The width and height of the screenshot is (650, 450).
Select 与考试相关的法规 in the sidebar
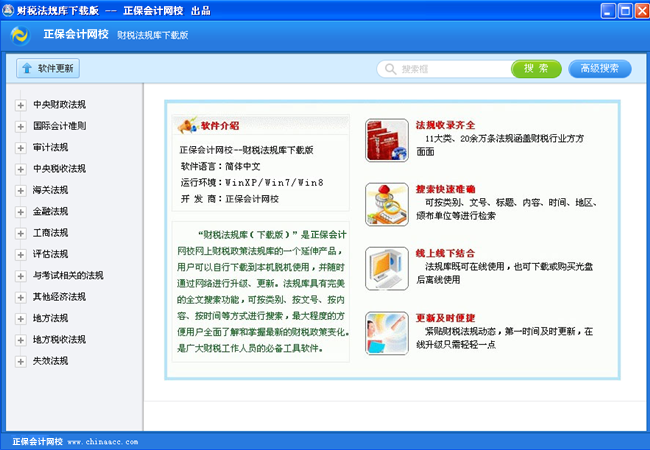(67, 275)
